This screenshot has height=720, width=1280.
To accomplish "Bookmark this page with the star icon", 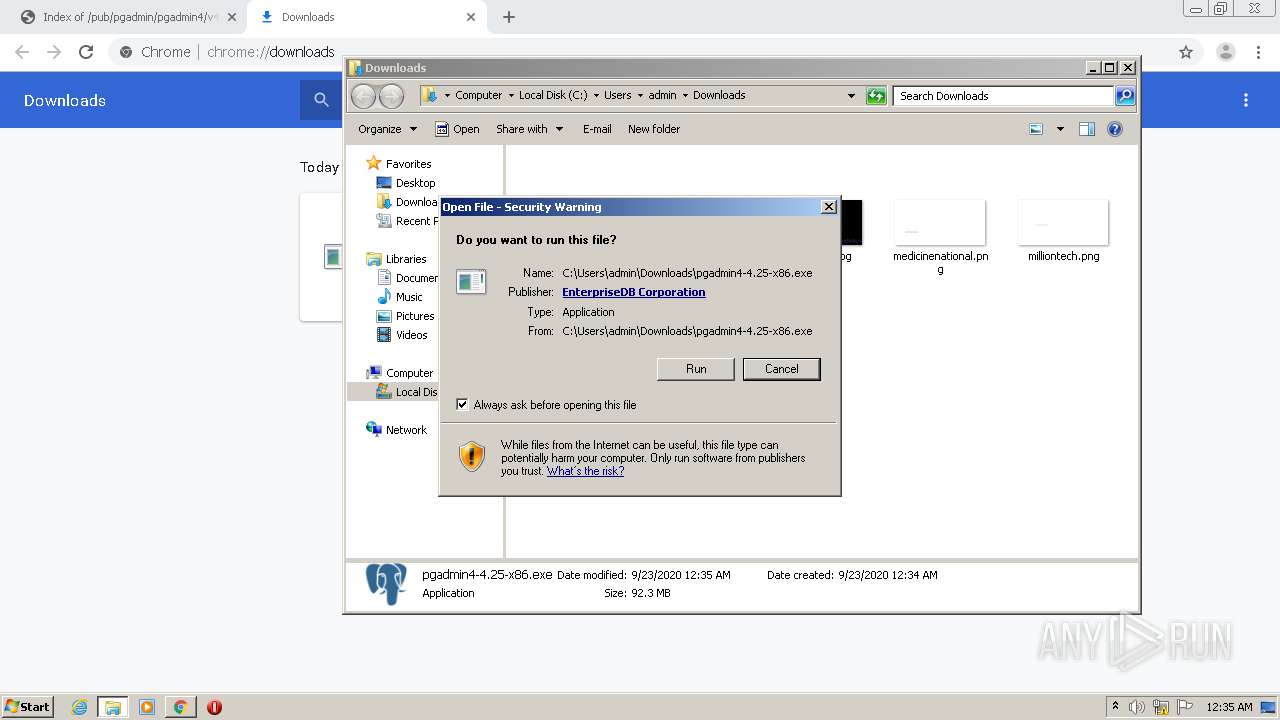I will (1186, 52).
